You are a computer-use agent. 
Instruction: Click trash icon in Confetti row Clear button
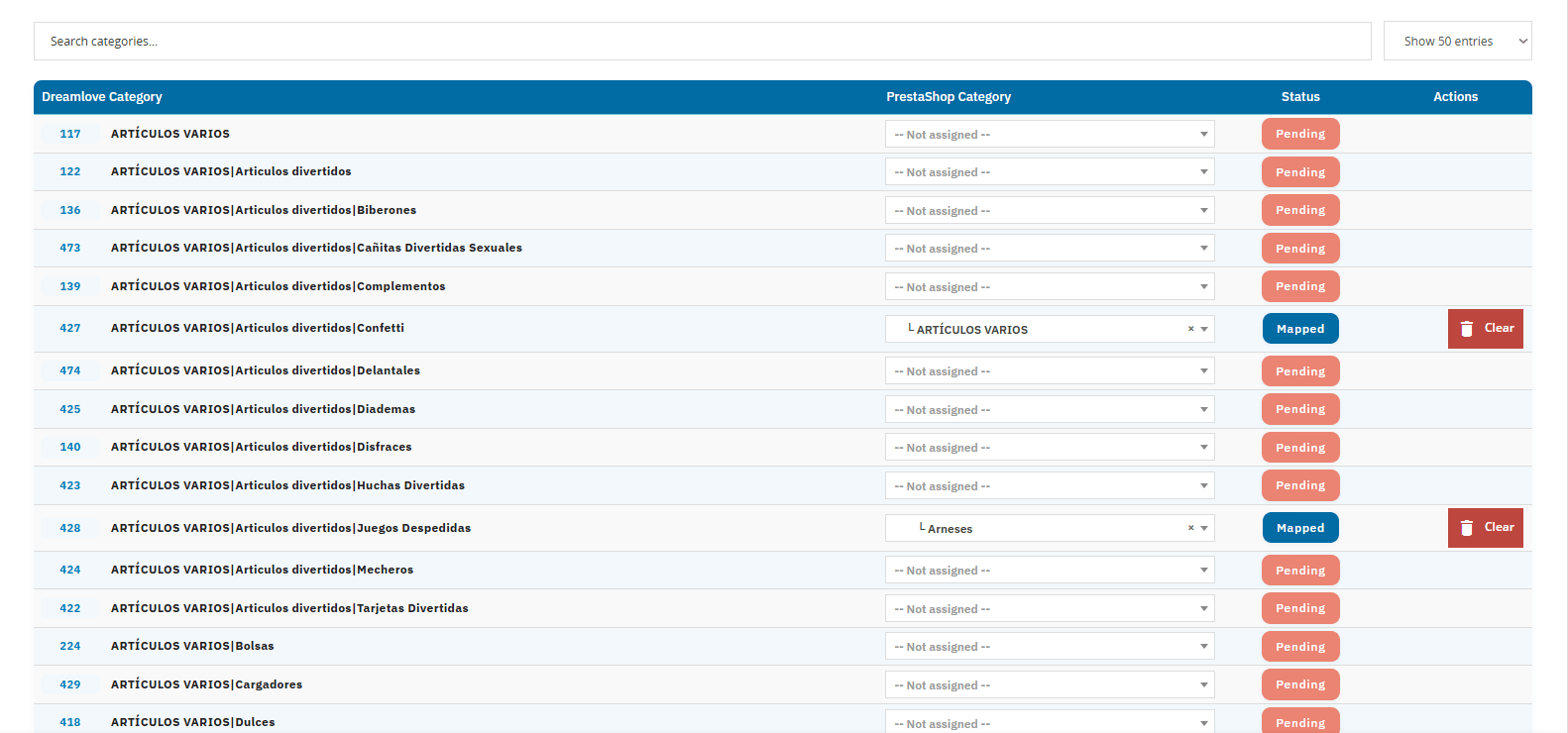coord(1467,329)
